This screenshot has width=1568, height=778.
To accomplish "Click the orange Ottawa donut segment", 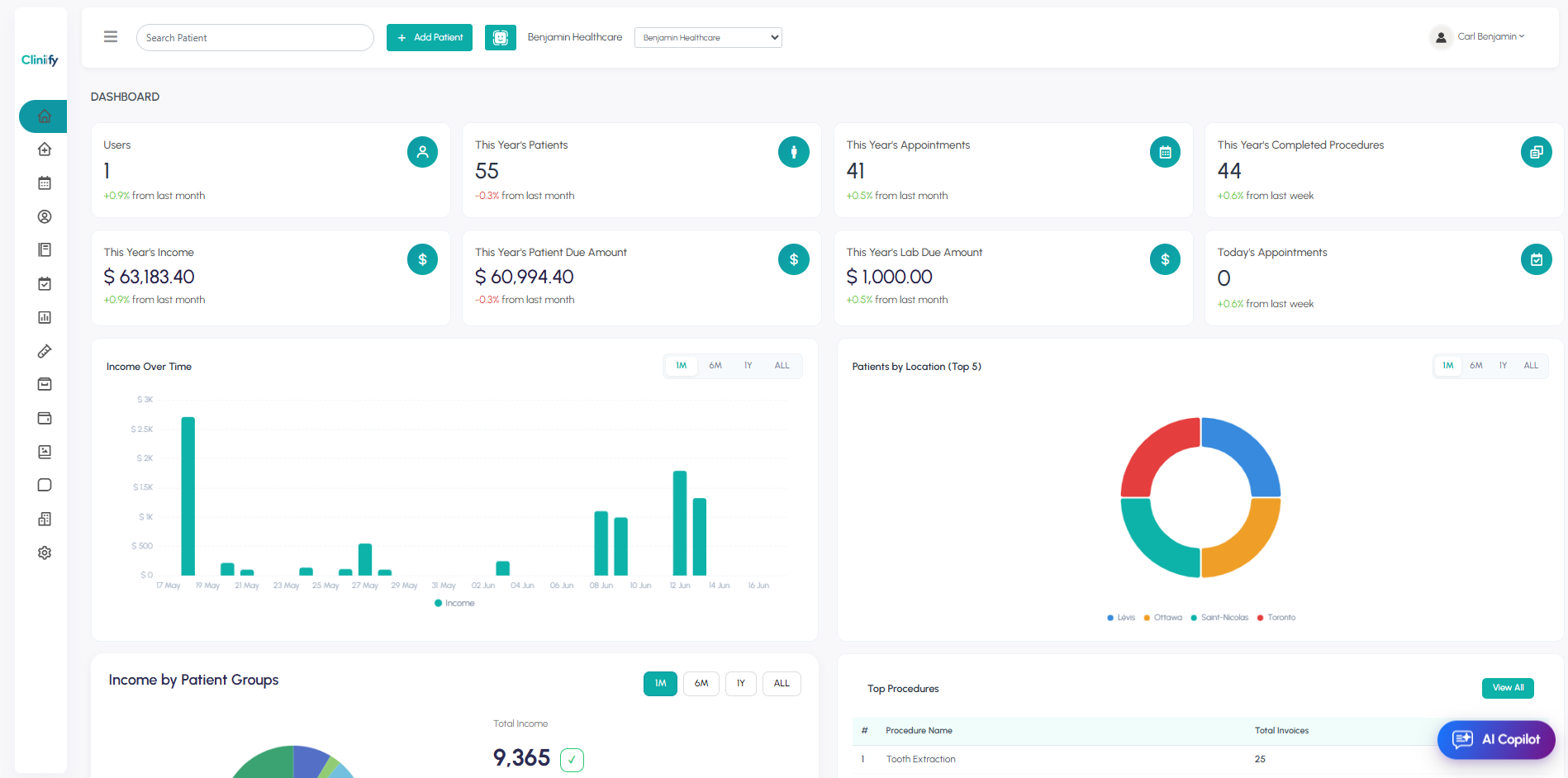I will click(x=1249, y=545).
